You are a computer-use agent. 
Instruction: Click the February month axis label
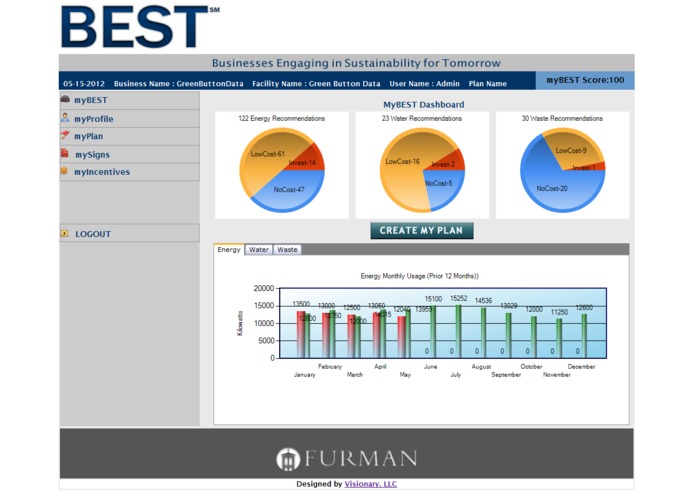330,366
